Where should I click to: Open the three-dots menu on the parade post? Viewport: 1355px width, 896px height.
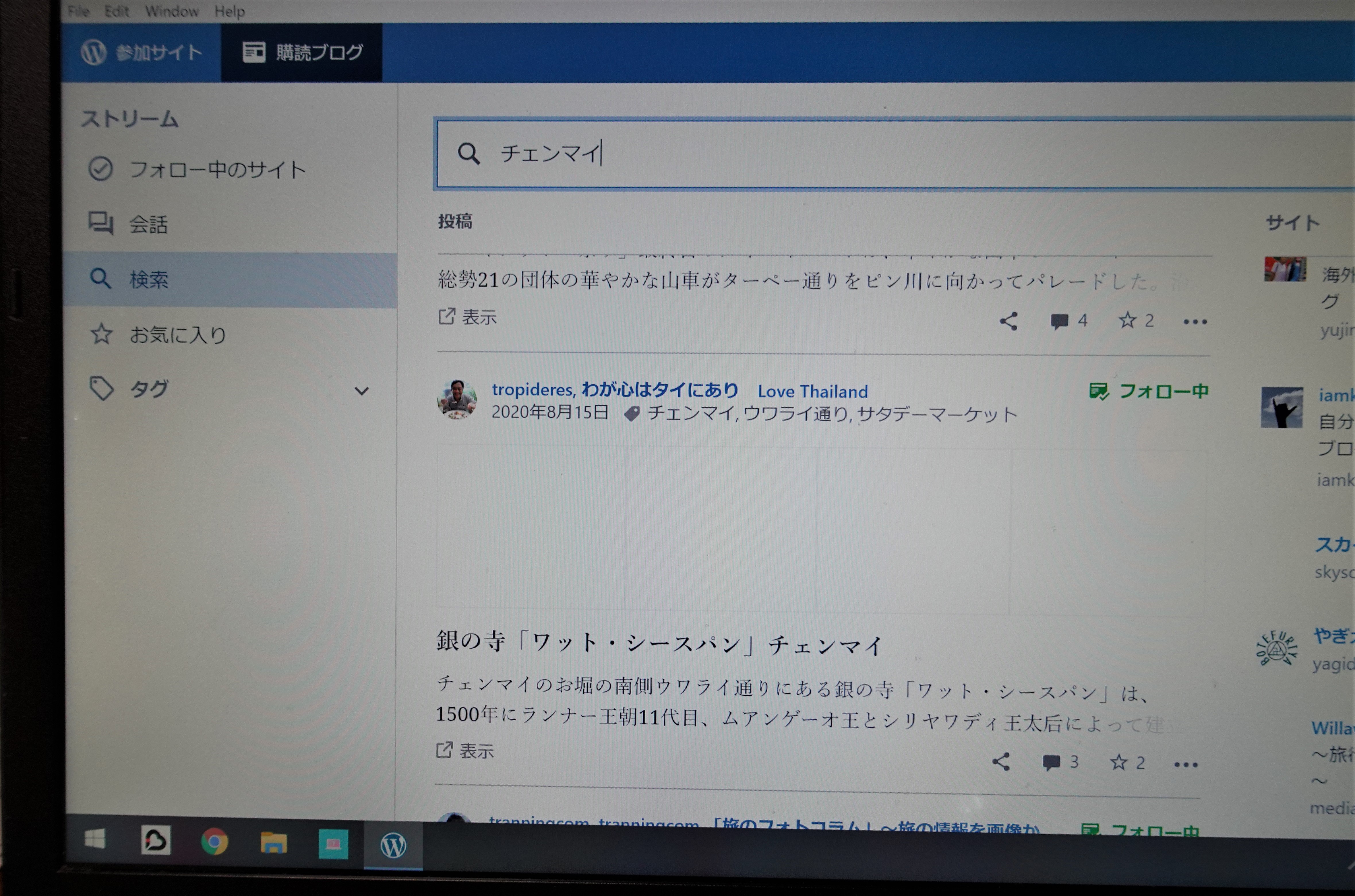[x=1195, y=322]
